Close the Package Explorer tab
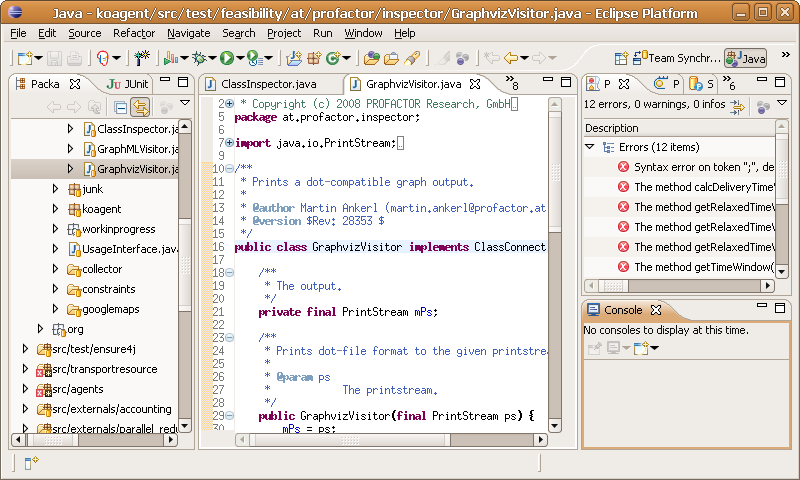The width and height of the screenshot is (800, 480). [75, 84]
